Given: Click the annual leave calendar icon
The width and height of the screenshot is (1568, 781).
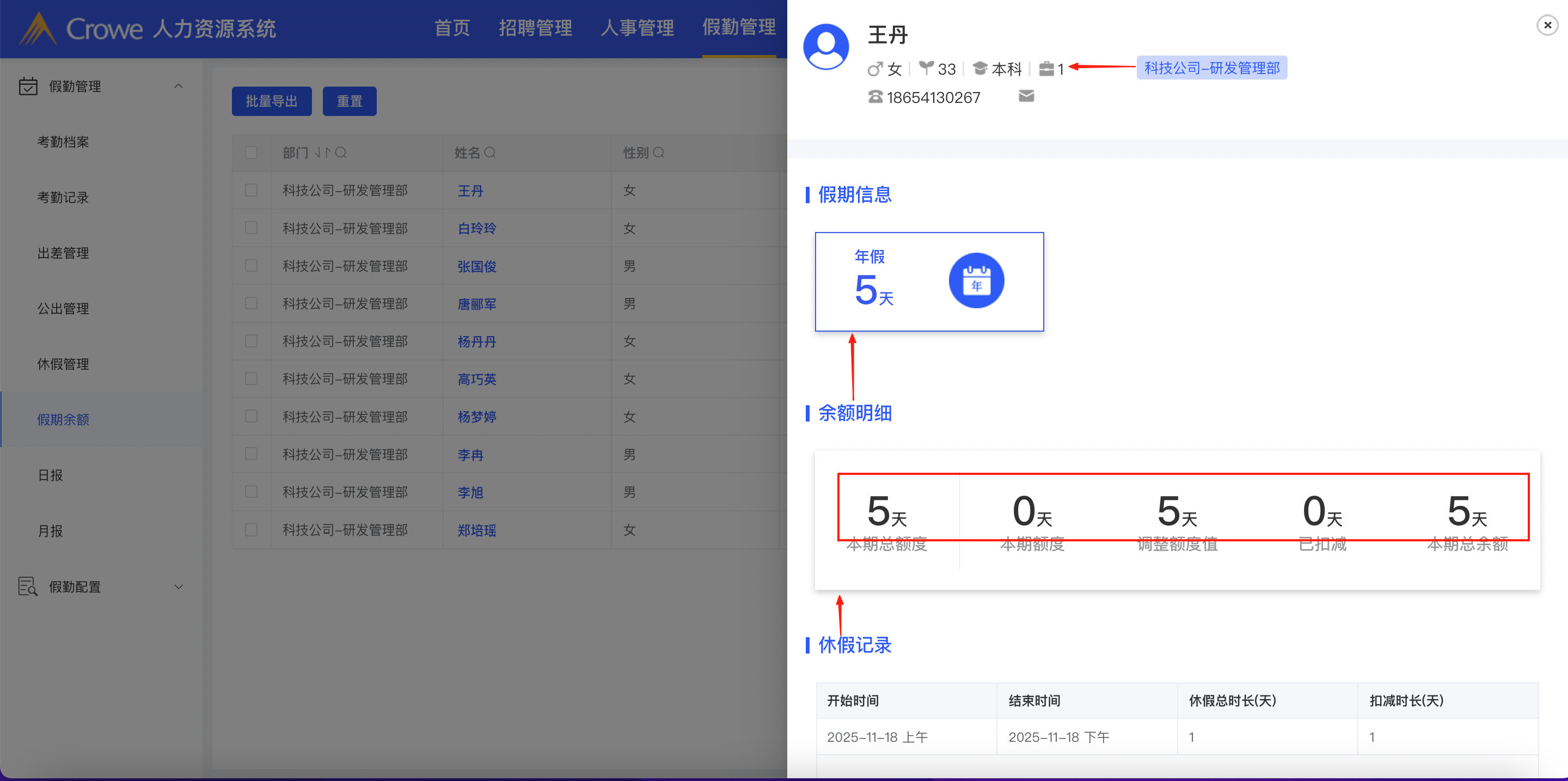Looking at the screenshot, I should point(976,280).
